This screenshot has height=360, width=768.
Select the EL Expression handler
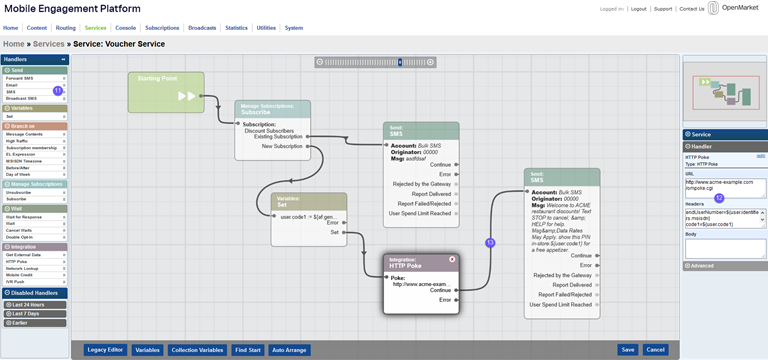[35, 154]
